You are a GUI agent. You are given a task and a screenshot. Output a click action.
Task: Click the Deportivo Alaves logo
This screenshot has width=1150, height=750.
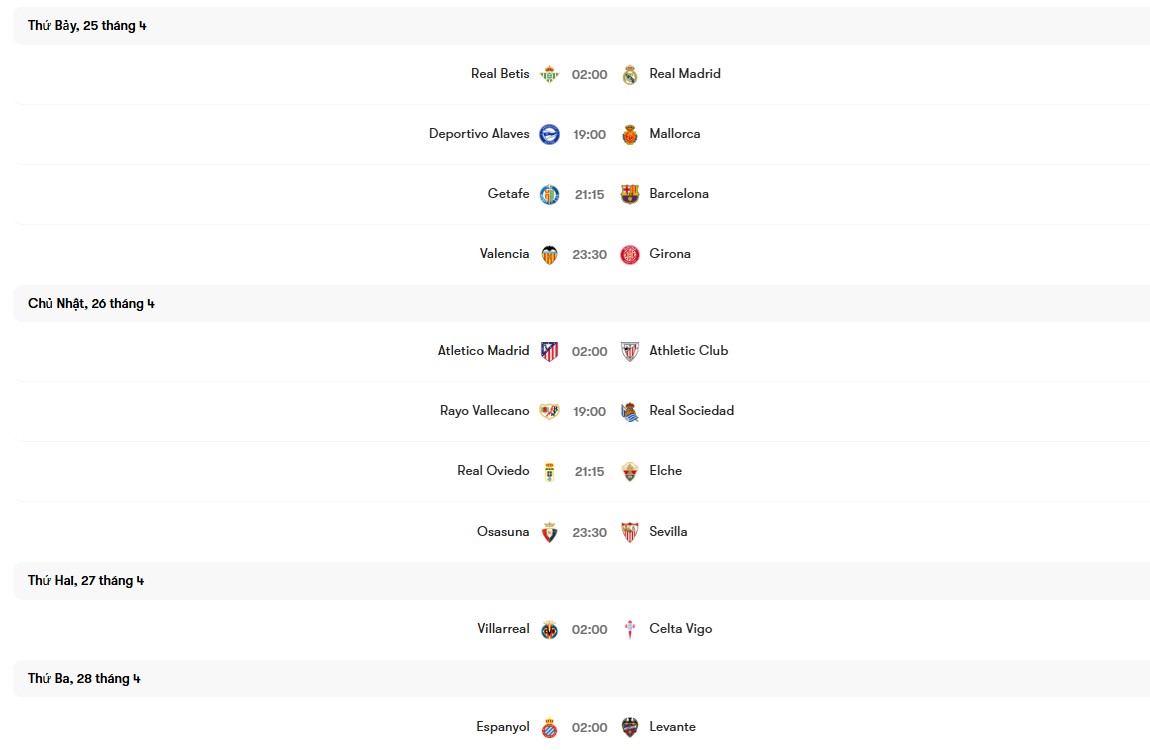(549, 134)
